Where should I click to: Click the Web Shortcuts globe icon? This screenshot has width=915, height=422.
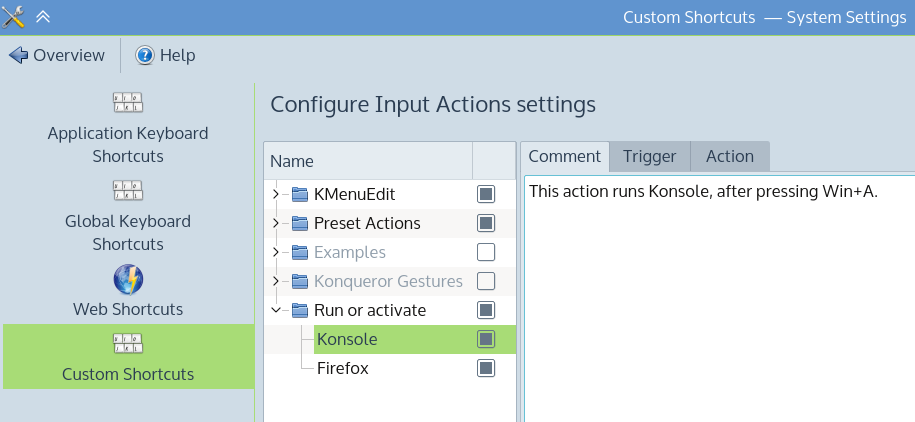(128, 279)
